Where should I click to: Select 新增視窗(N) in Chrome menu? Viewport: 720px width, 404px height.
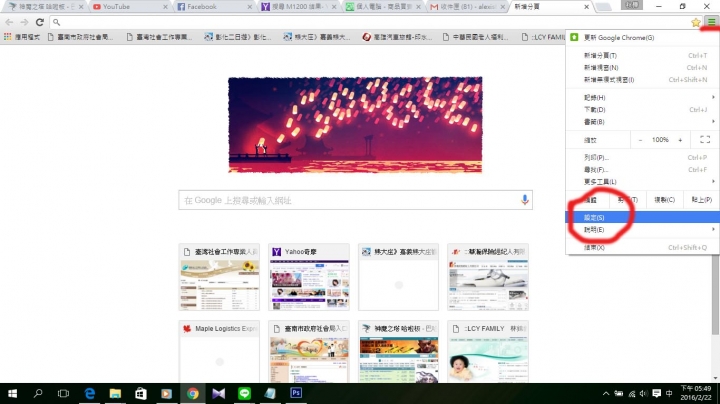[x=642, y=67]
